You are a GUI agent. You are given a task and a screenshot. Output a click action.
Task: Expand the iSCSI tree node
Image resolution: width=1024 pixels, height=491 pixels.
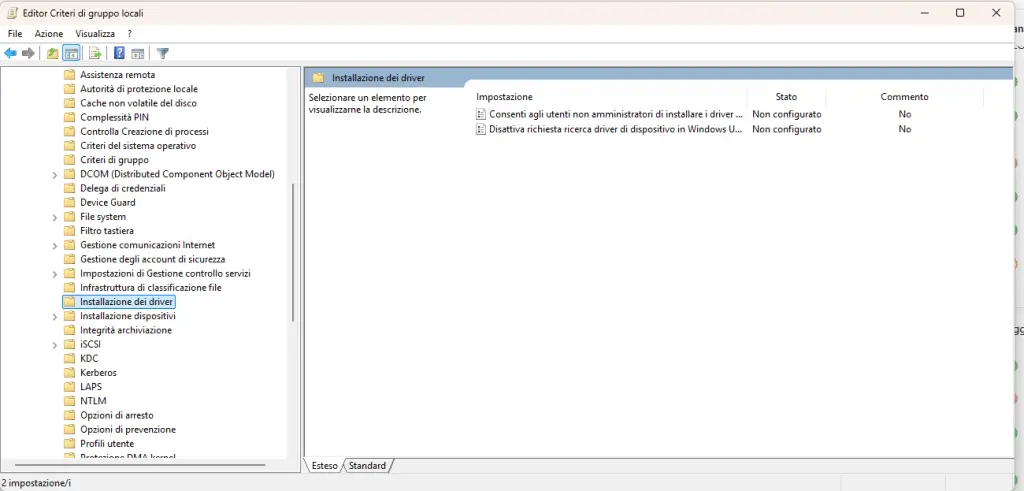55,345
